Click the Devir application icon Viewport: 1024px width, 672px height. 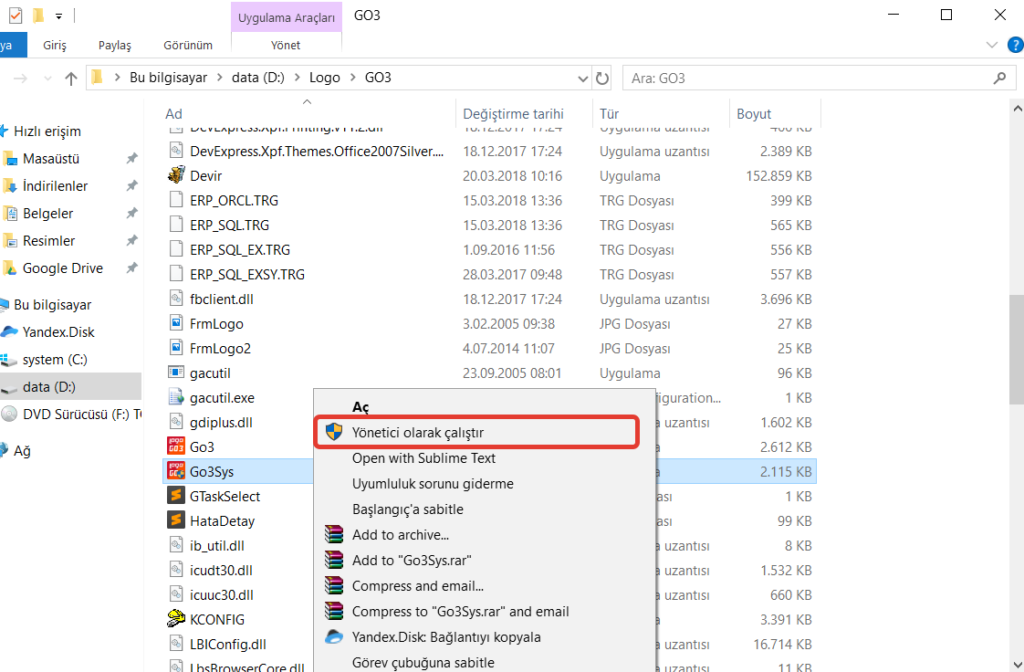pyautogui.click(x=175, y=176)
